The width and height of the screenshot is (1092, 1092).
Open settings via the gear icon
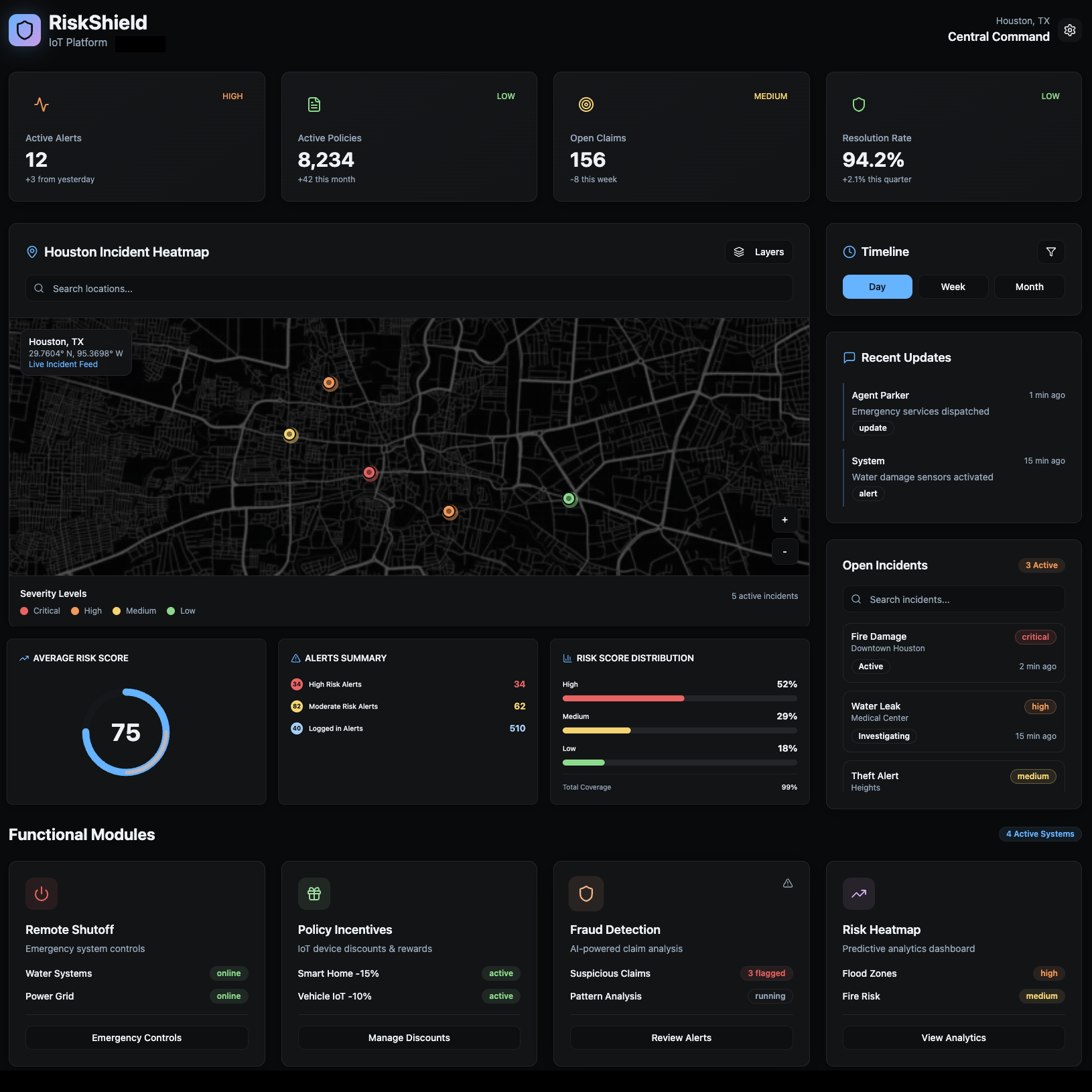tap(1069, 30)
